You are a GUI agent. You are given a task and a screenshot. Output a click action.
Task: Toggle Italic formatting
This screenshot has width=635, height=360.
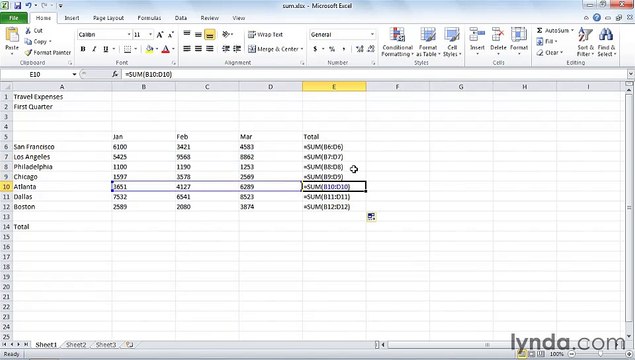coord(94,49)
